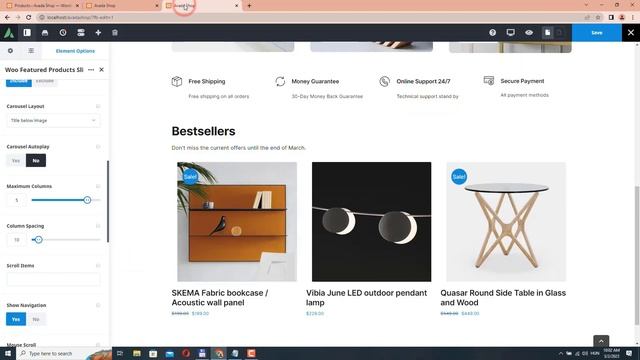Click the Maximum Columns slider handle
This screenshot has height=360, width=640.
(x=87, y=200)
